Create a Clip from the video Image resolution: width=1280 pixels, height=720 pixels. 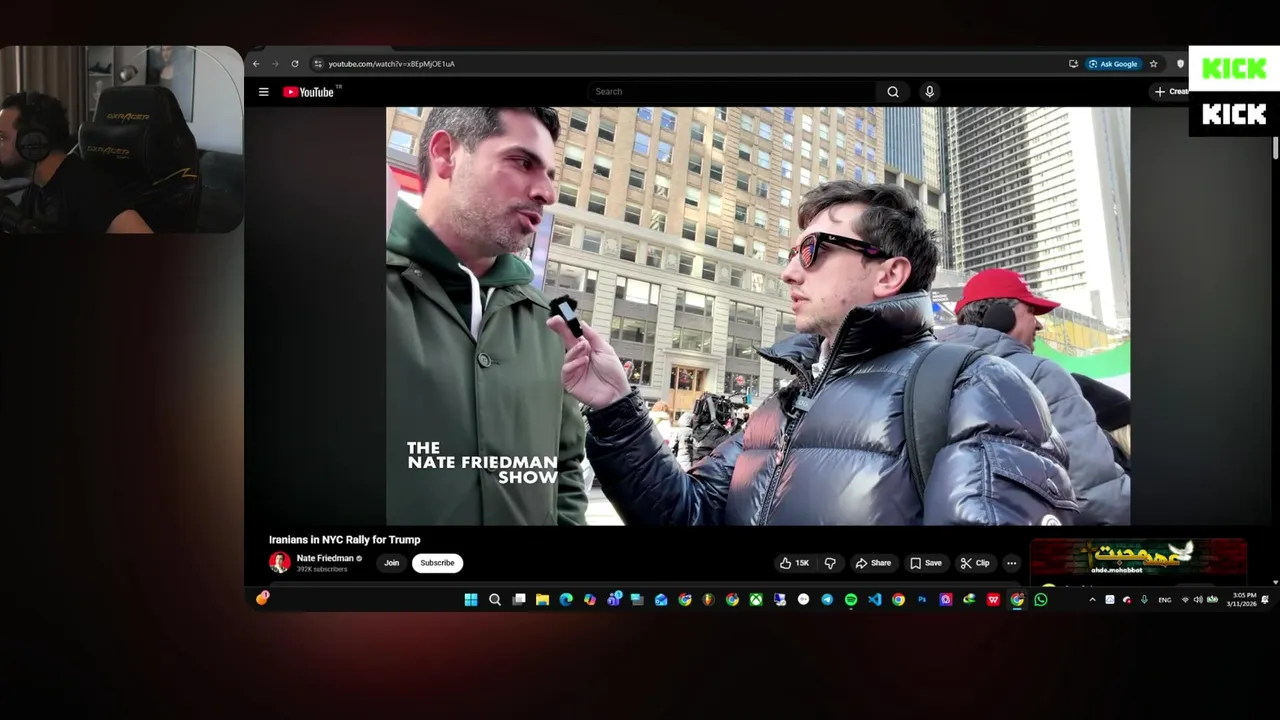point(975,563)
